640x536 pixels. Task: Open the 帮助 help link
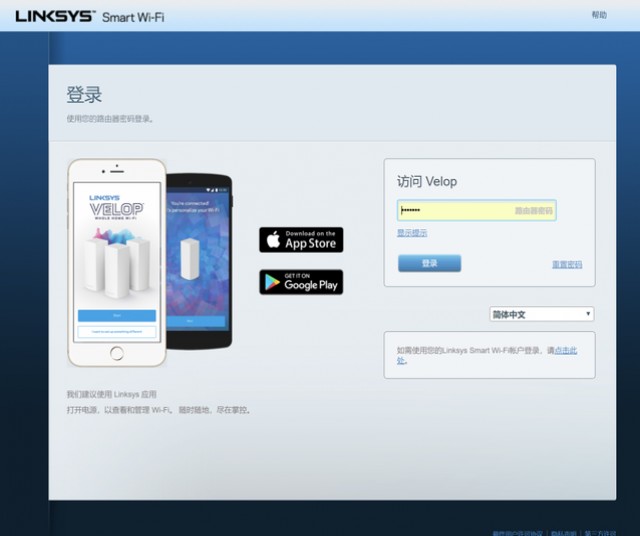(599, 15)
